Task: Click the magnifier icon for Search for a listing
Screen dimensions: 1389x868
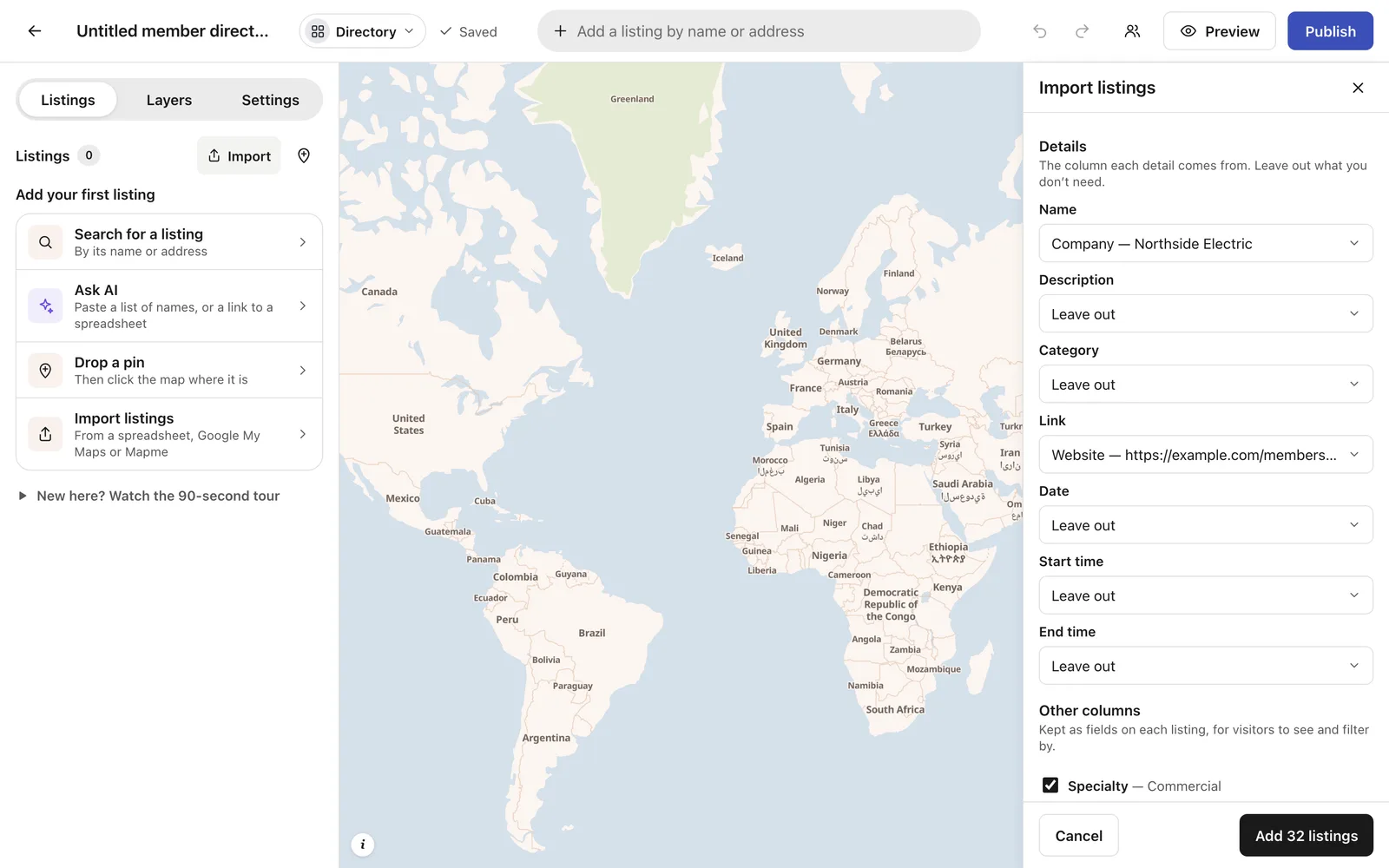Action: pos(45,242)
